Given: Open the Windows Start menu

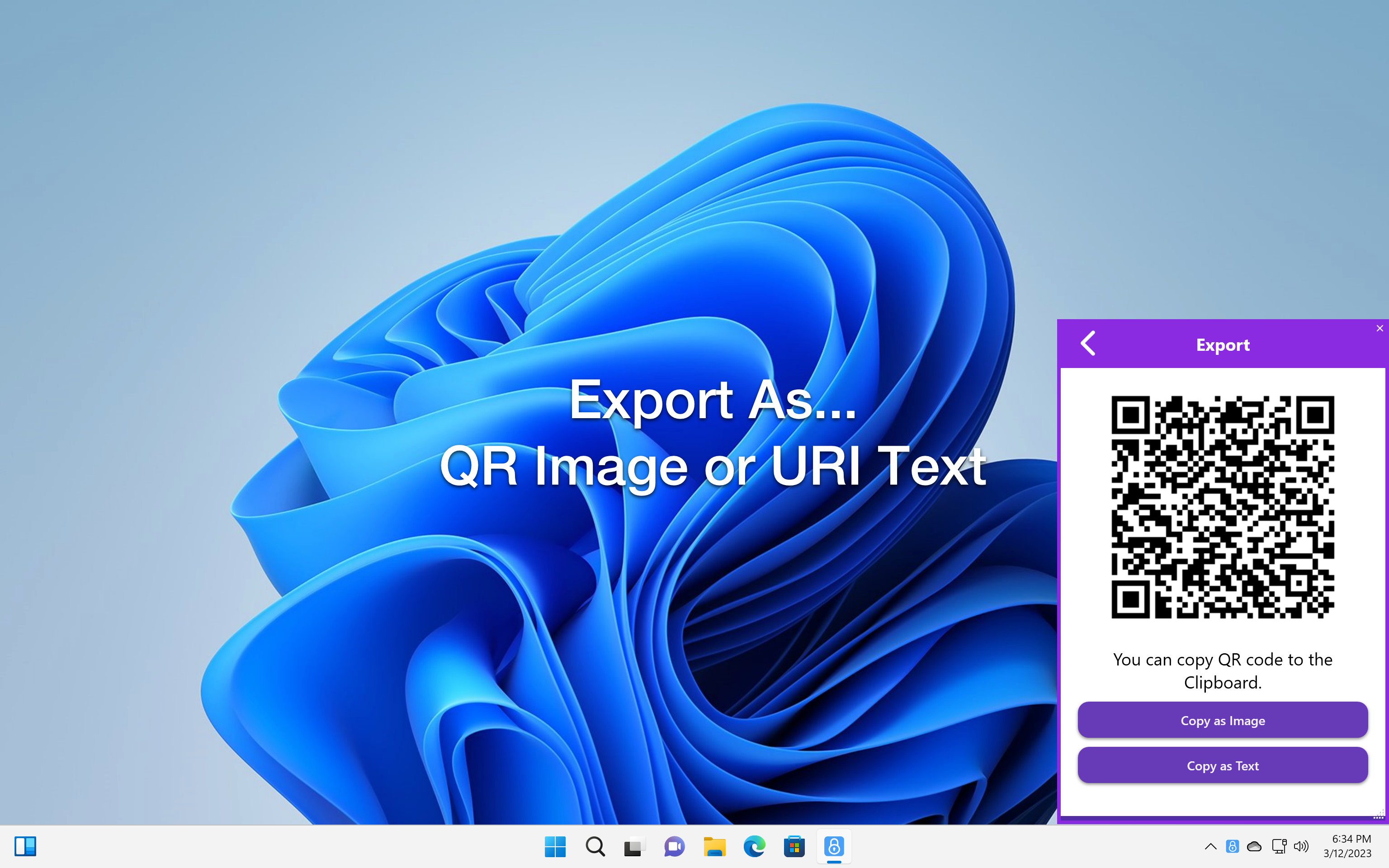Looking at the screenshot, I should pyautogui.click(x=555, y=846).
